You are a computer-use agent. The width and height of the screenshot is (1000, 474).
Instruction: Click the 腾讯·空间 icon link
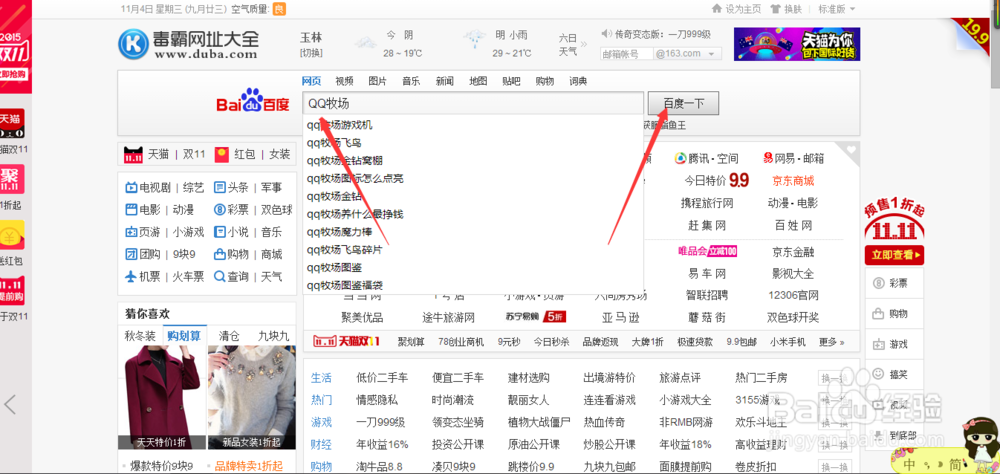tap(706, 158)
